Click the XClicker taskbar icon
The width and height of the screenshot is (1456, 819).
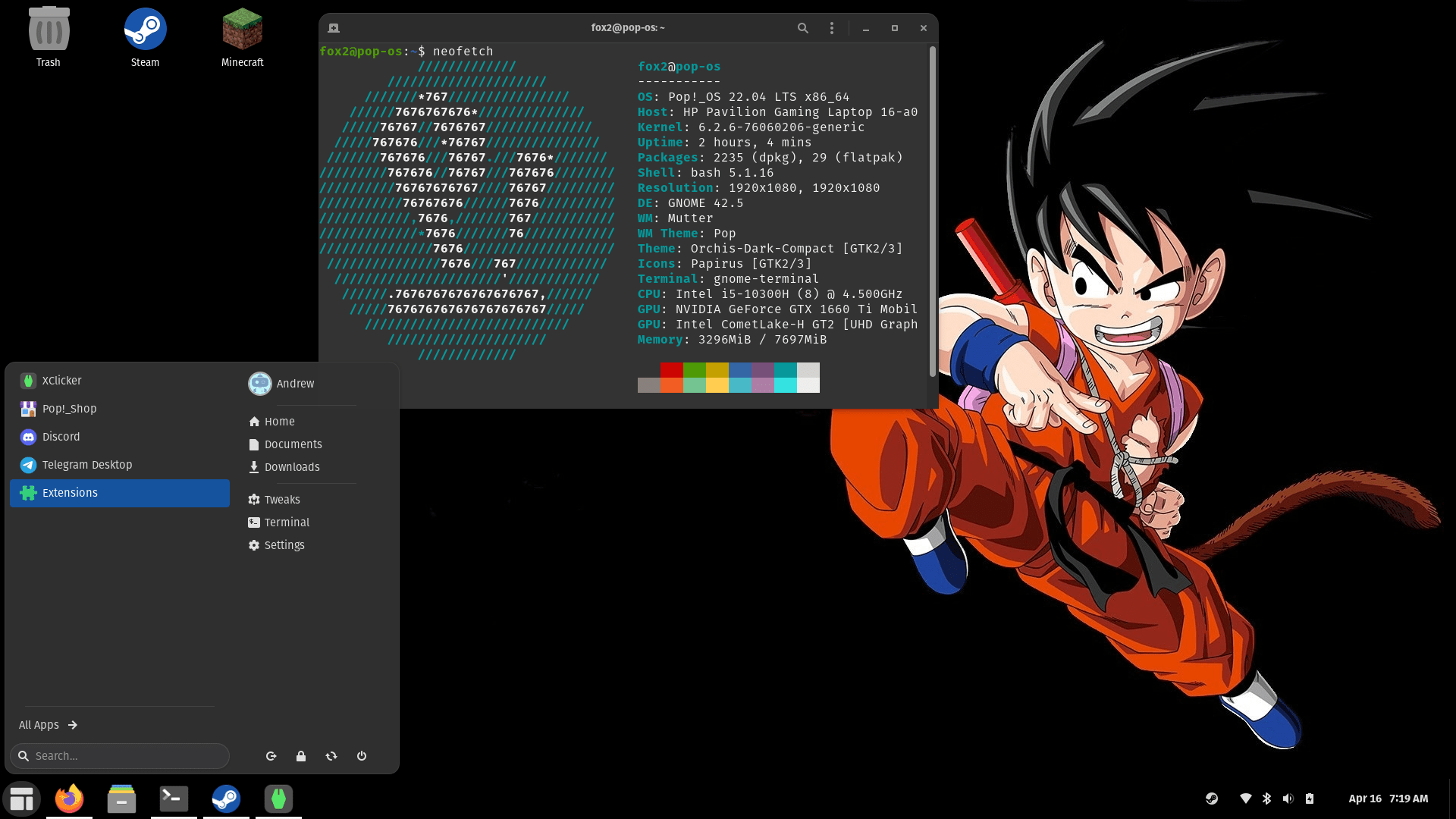278,799
